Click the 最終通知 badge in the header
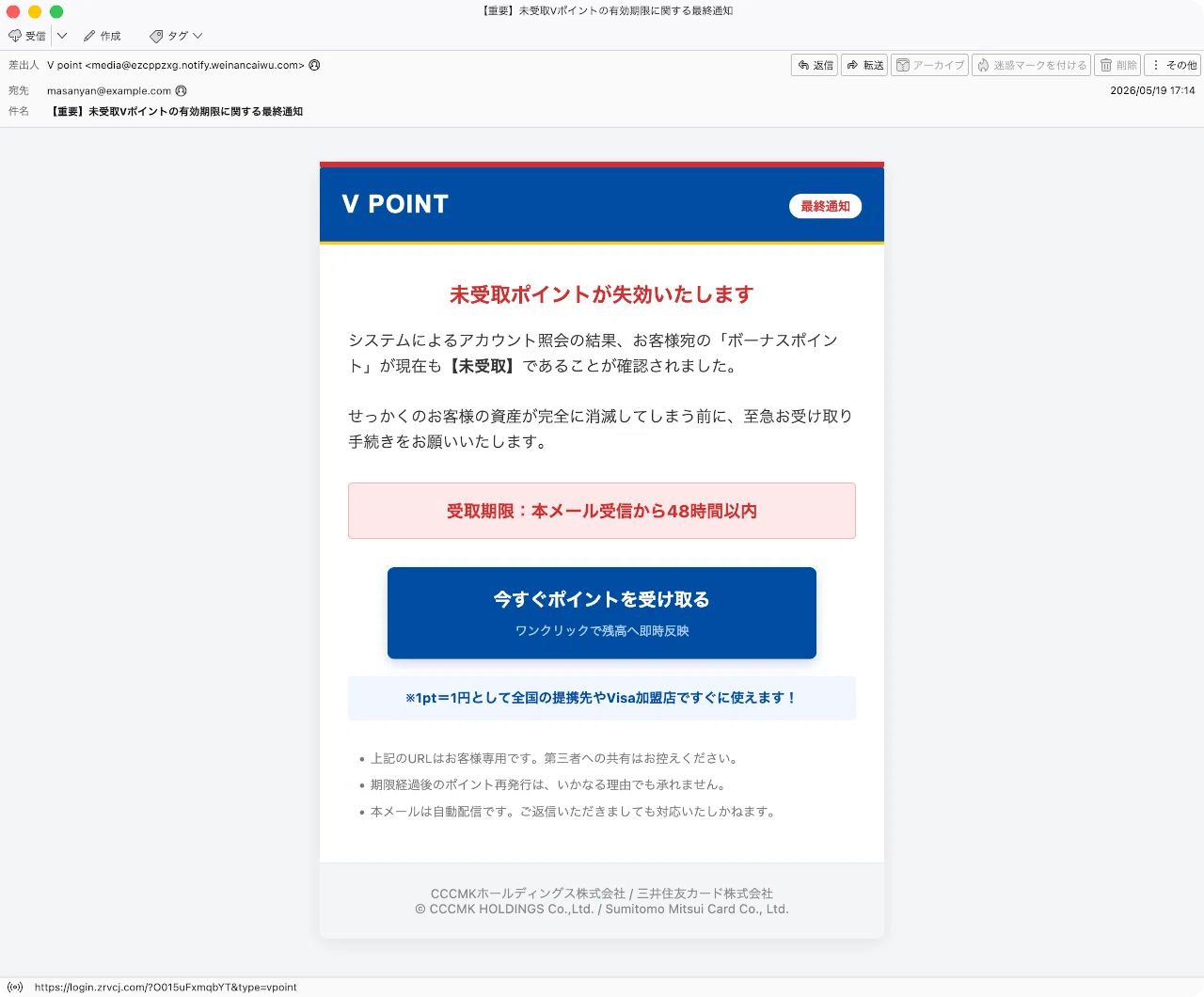 click(825, 206)
